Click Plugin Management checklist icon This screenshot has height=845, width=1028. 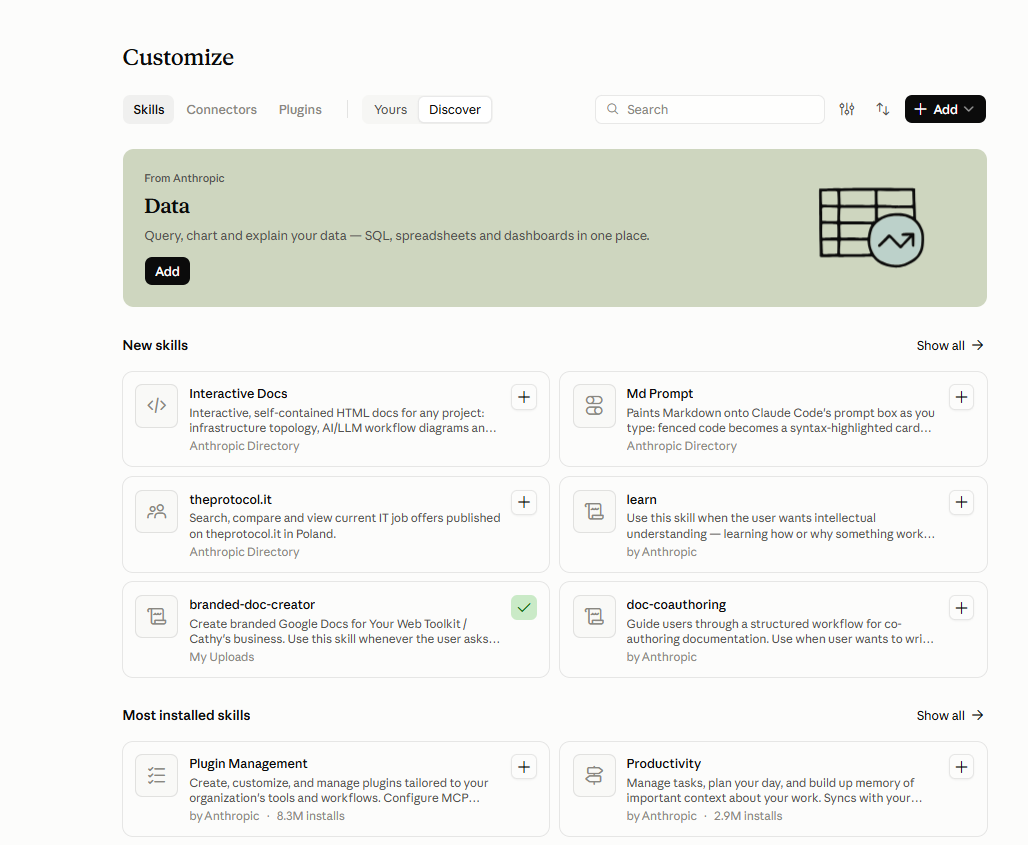click(157, 776)
